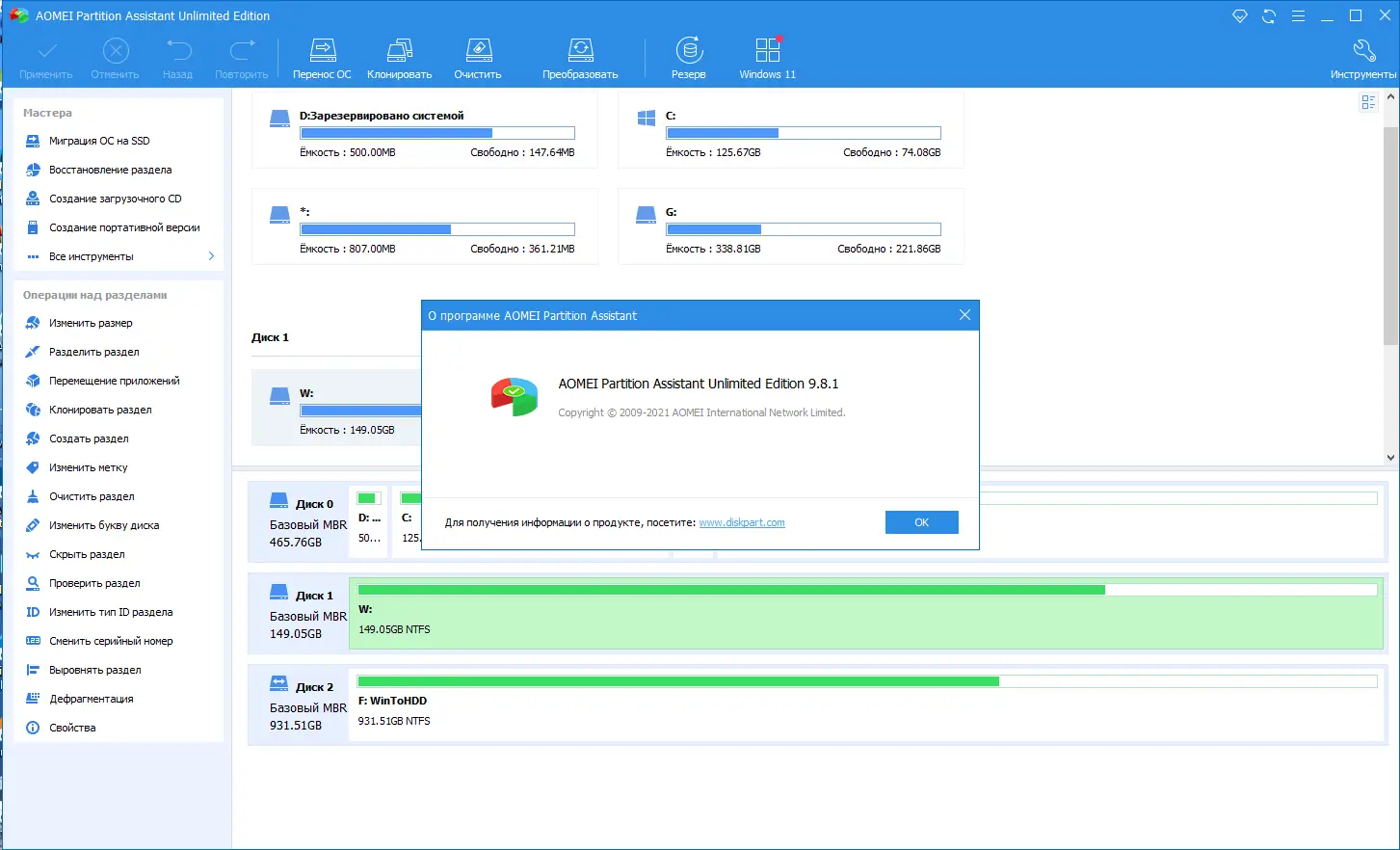Launch the Резерв backup tool
The height and width of the screenshot is (850, 1400).
[x=689, y=59]
